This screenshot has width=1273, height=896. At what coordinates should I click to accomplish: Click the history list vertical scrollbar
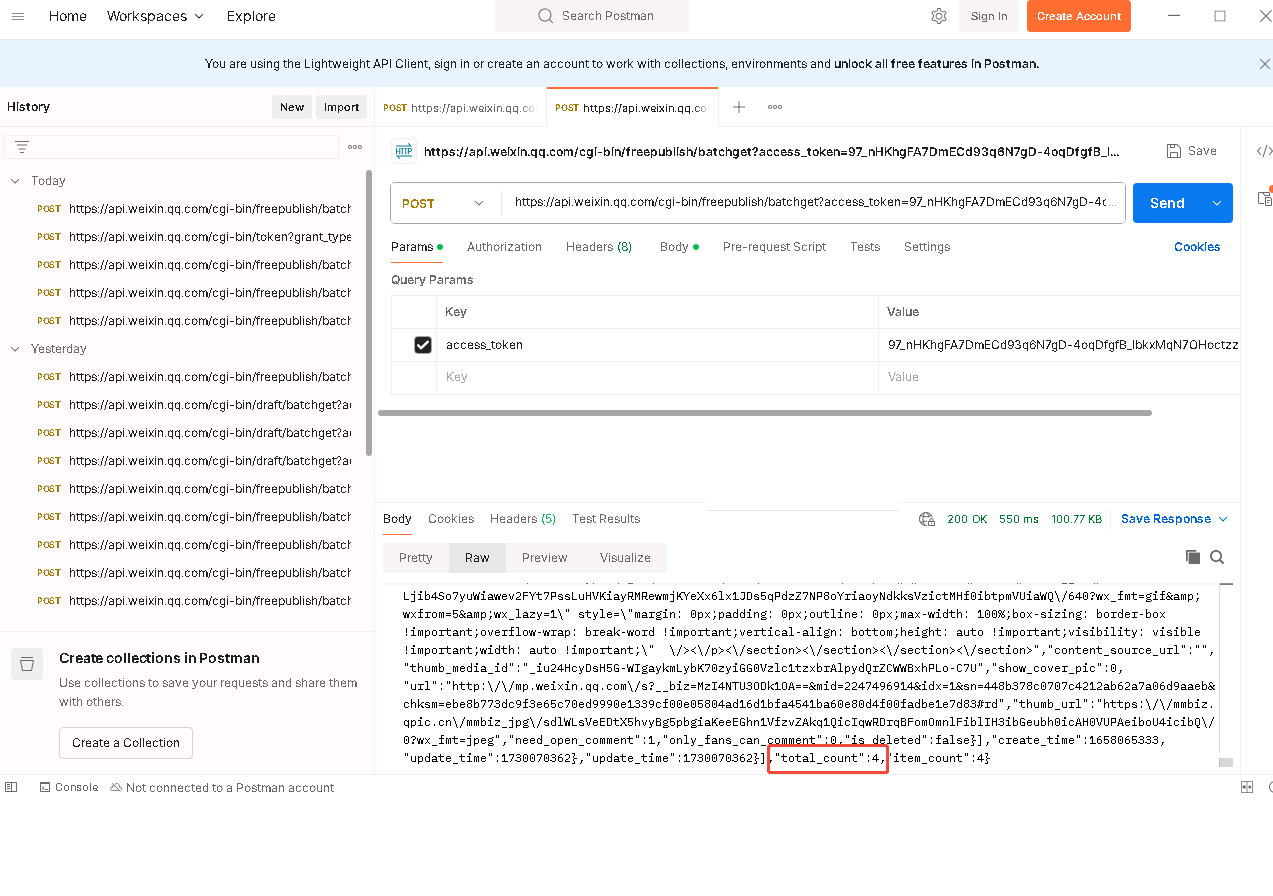point(369,312)
